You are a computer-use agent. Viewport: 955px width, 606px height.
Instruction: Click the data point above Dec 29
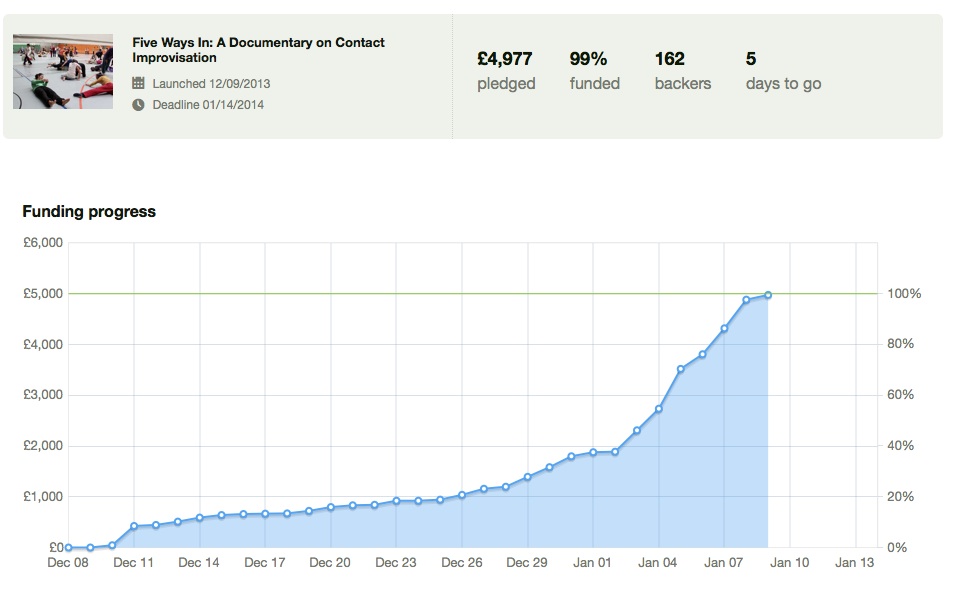tap(527, 477)
